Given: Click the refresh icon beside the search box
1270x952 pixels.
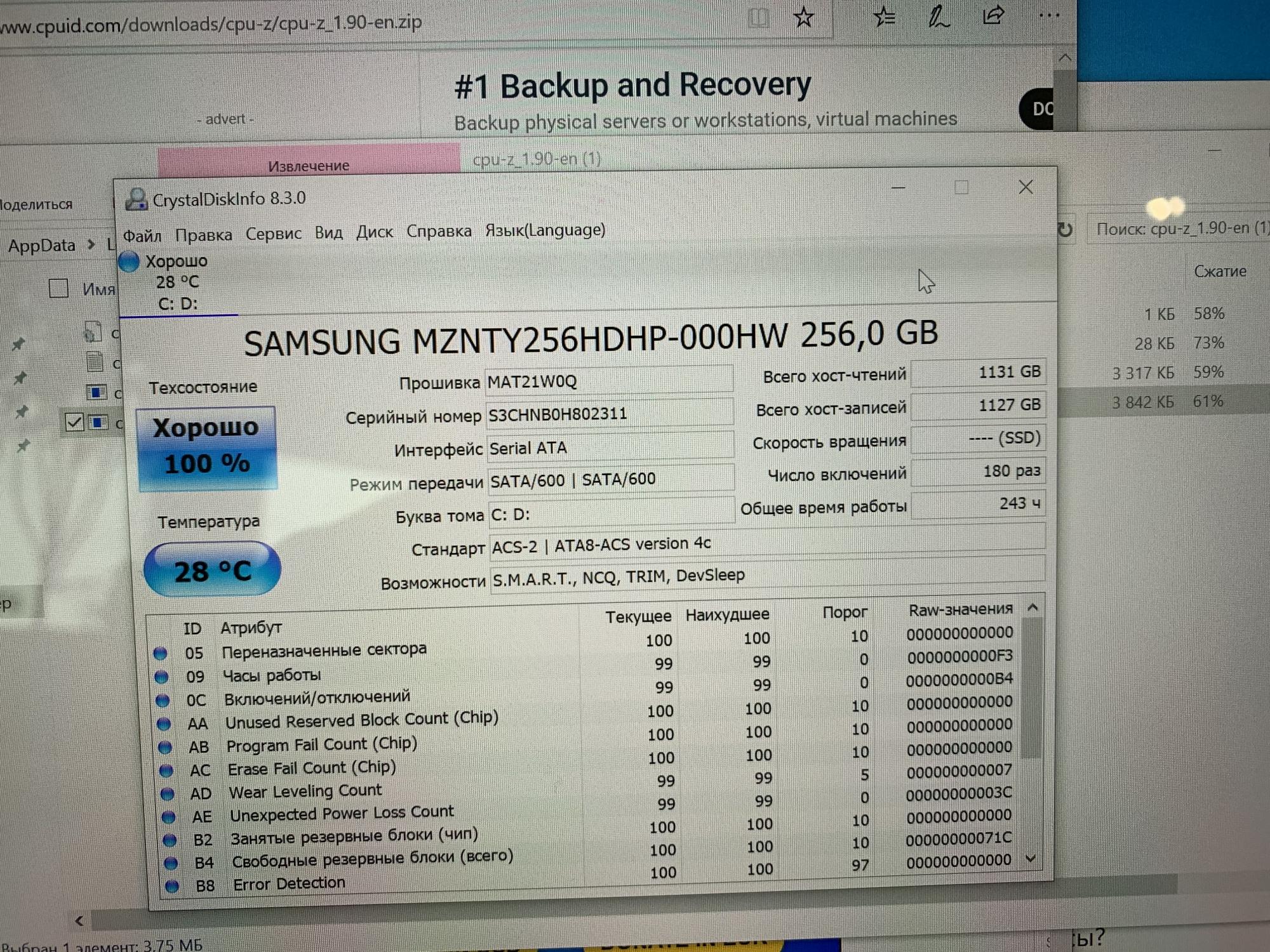Looking at the screenshot, I should point(1065,230).
